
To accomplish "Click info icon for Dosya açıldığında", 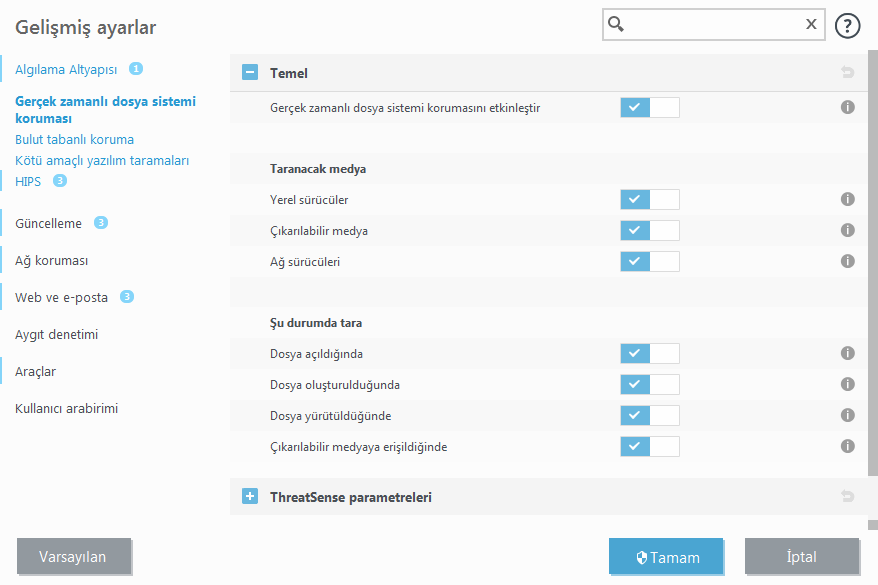I will pyautogui.click(x=848, y=353).
